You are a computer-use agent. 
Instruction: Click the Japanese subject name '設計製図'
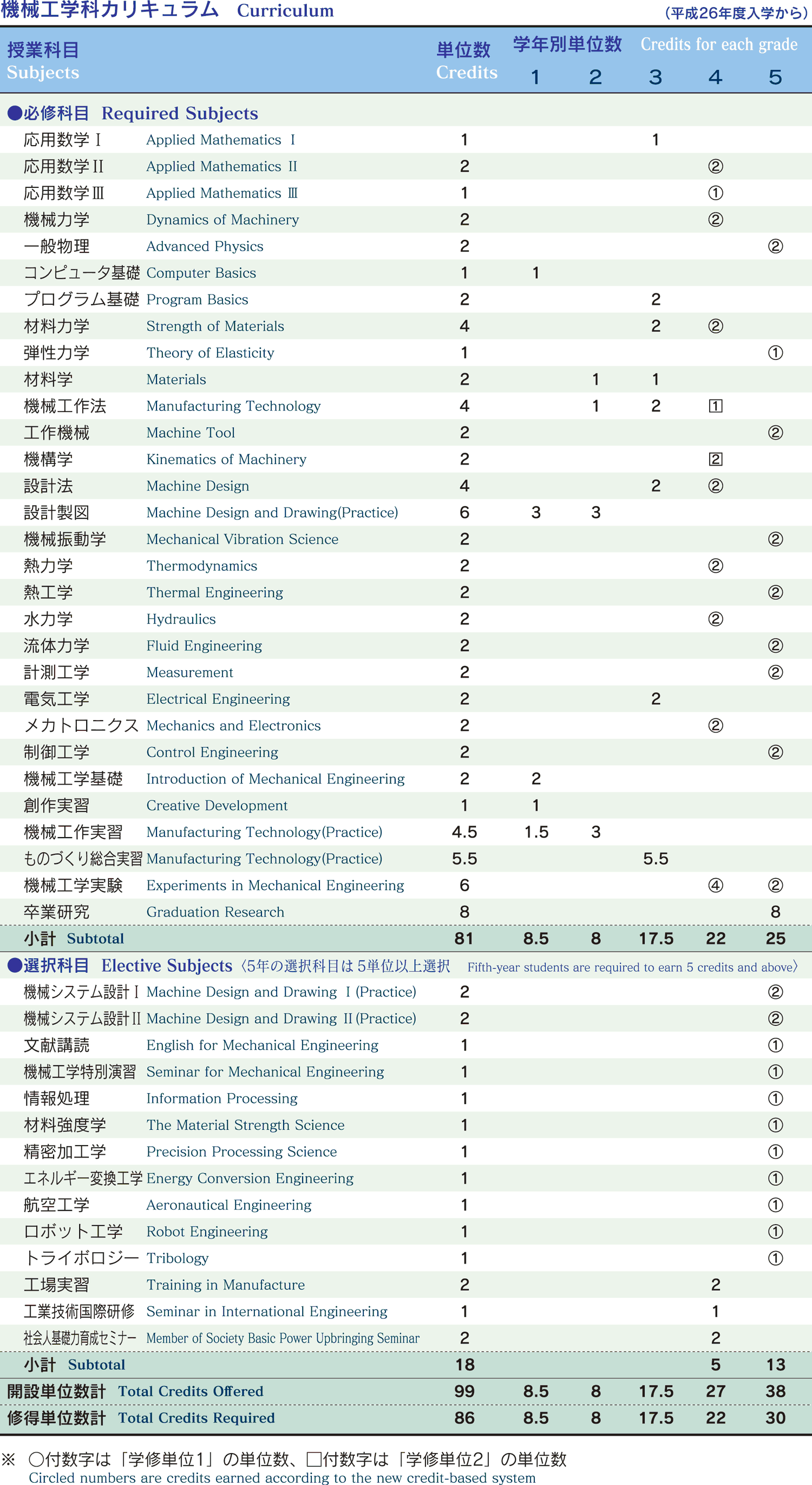[x=56, y=513]
